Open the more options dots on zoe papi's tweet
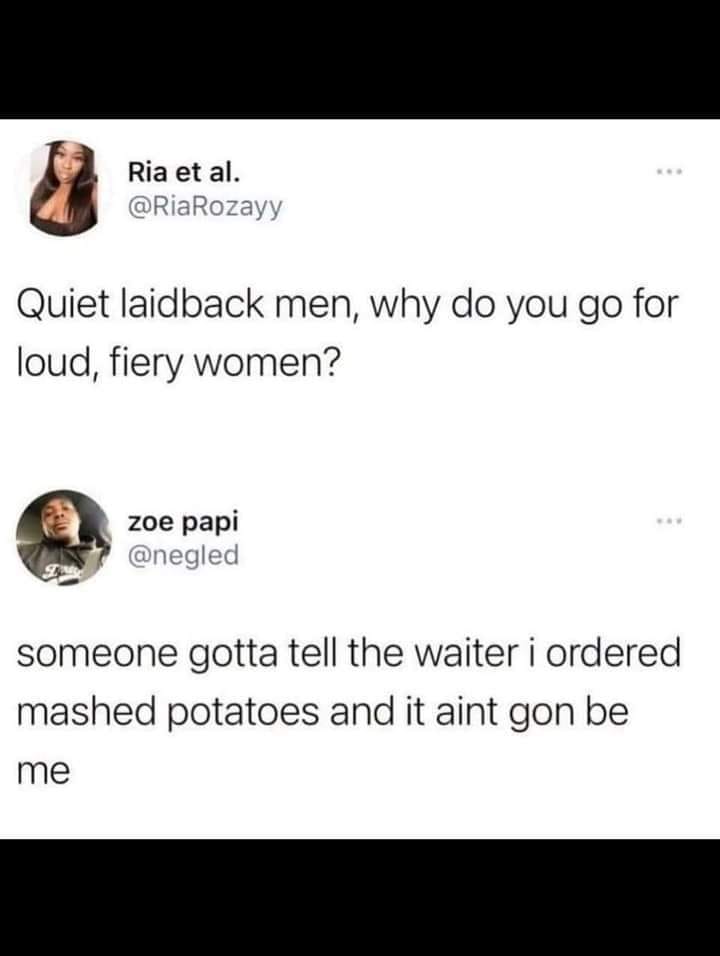The image size is (720, 956). [669, 521]
